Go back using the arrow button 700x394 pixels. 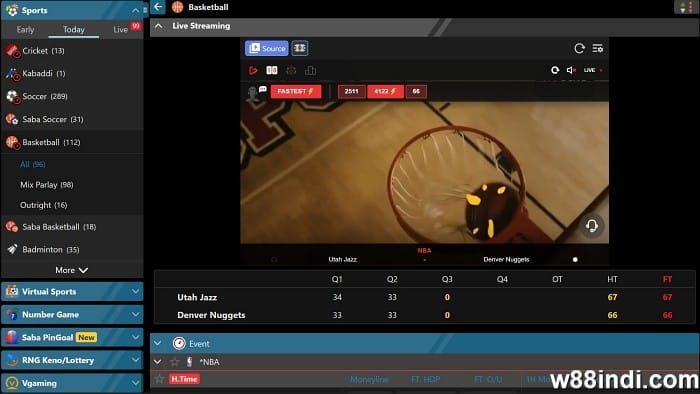pyautogui.click(x=158, y=7)
